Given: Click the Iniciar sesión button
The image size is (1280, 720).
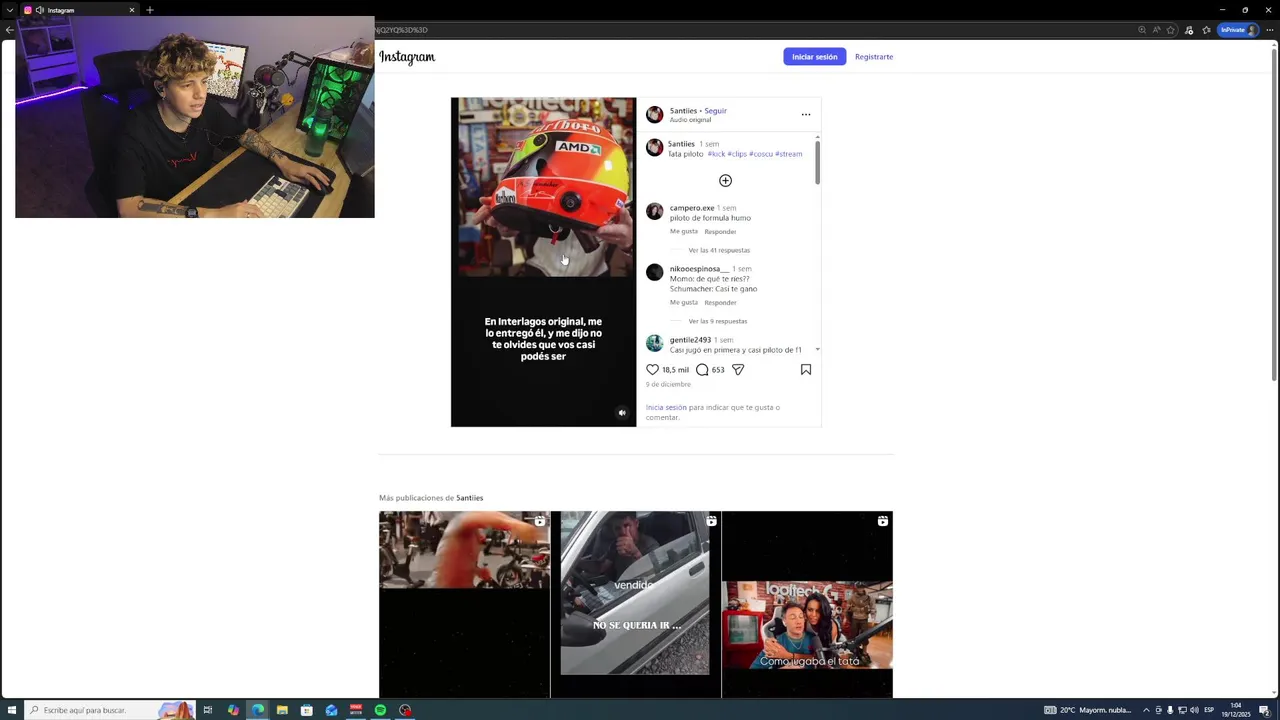Looking at the screenshot, I should 814,57.
